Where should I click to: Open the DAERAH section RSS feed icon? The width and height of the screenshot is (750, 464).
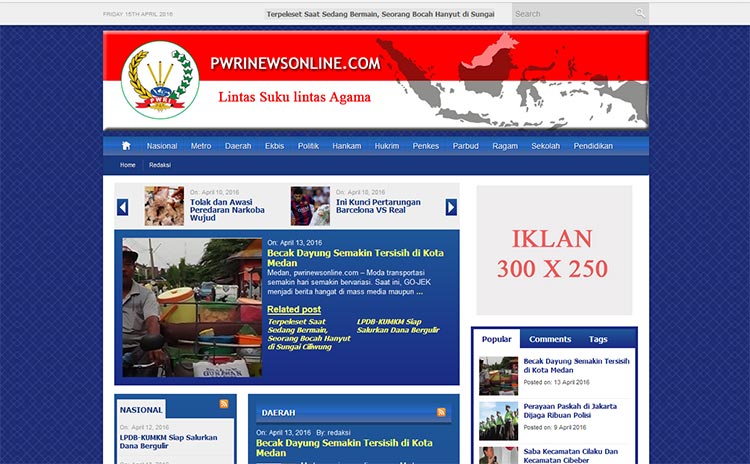[441, 412]
